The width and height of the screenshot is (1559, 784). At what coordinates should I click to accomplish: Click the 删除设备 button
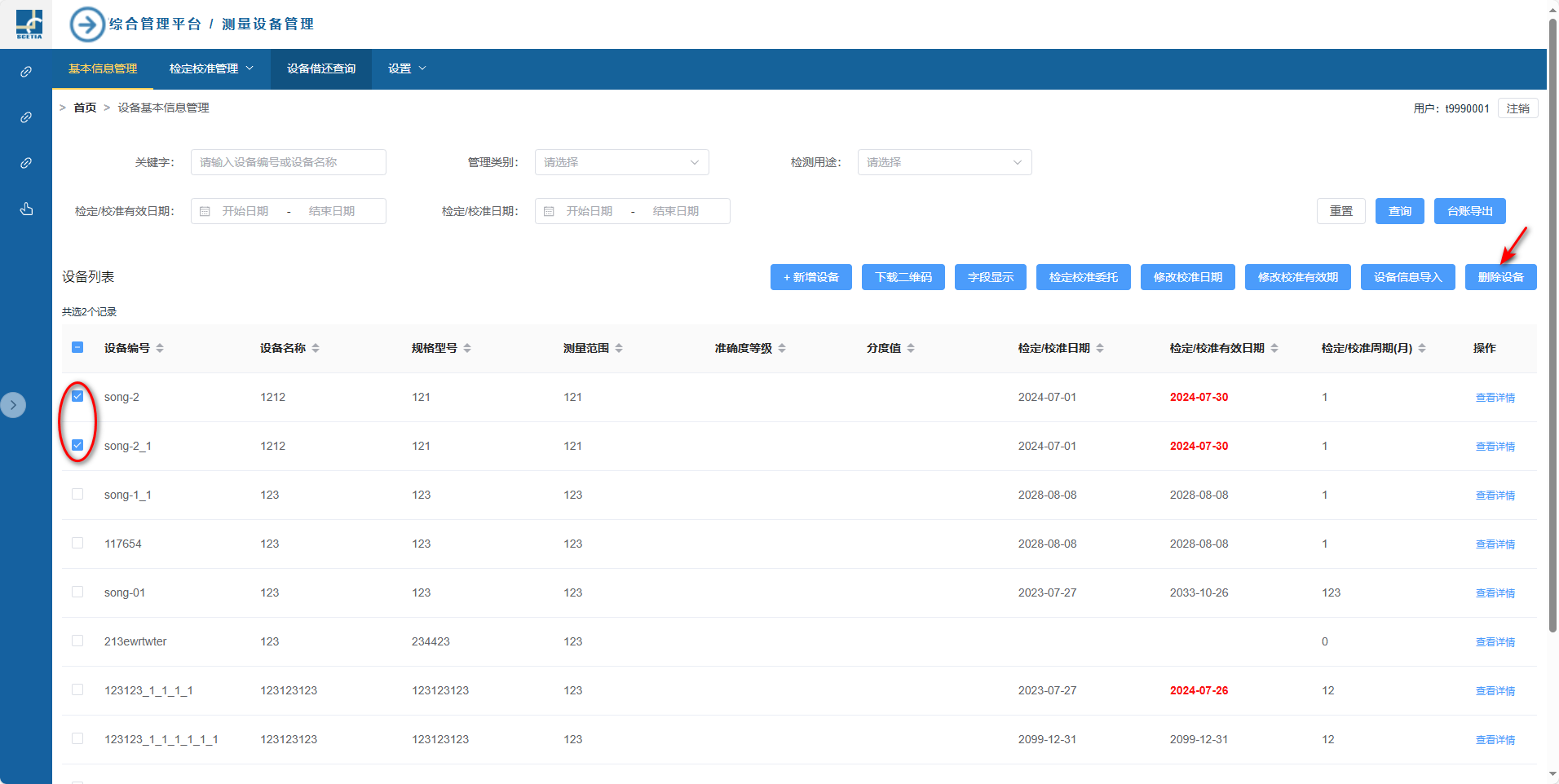pos(1500,277)
